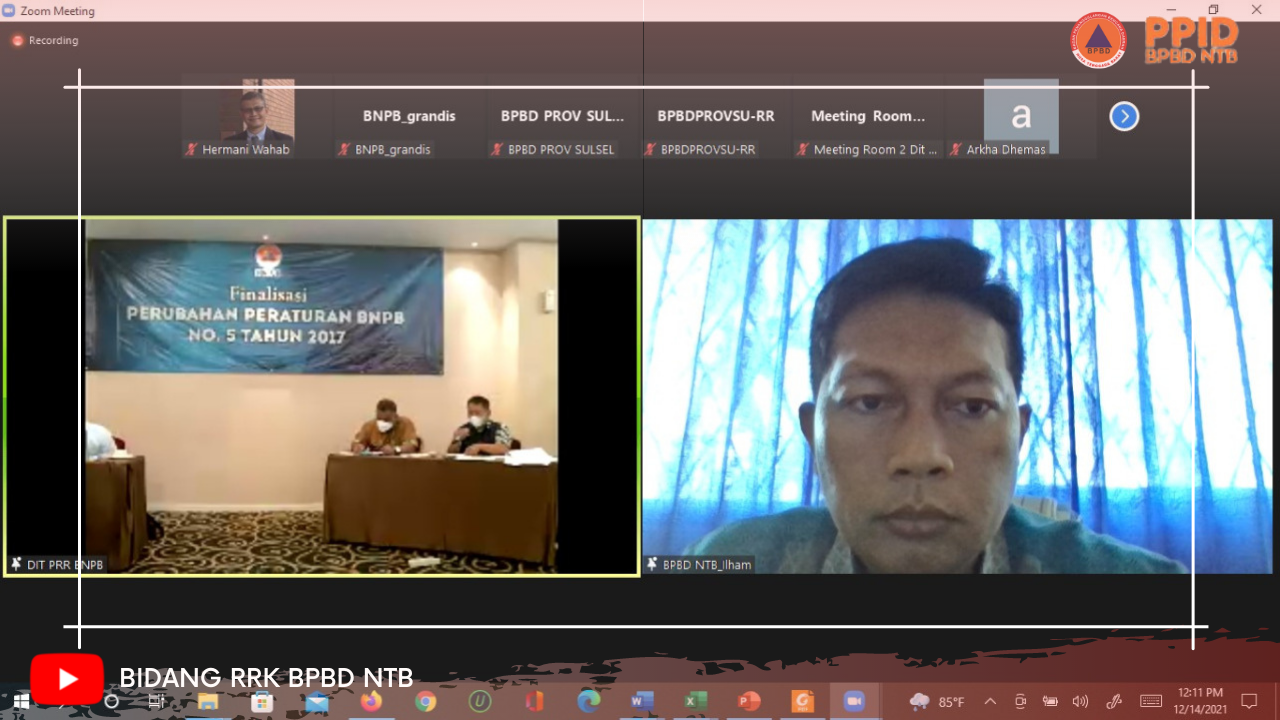This screenshot has height=720, width=1280.
Task: Open the notification action center
Action: pyautogui.click(x=1249, y=701)
